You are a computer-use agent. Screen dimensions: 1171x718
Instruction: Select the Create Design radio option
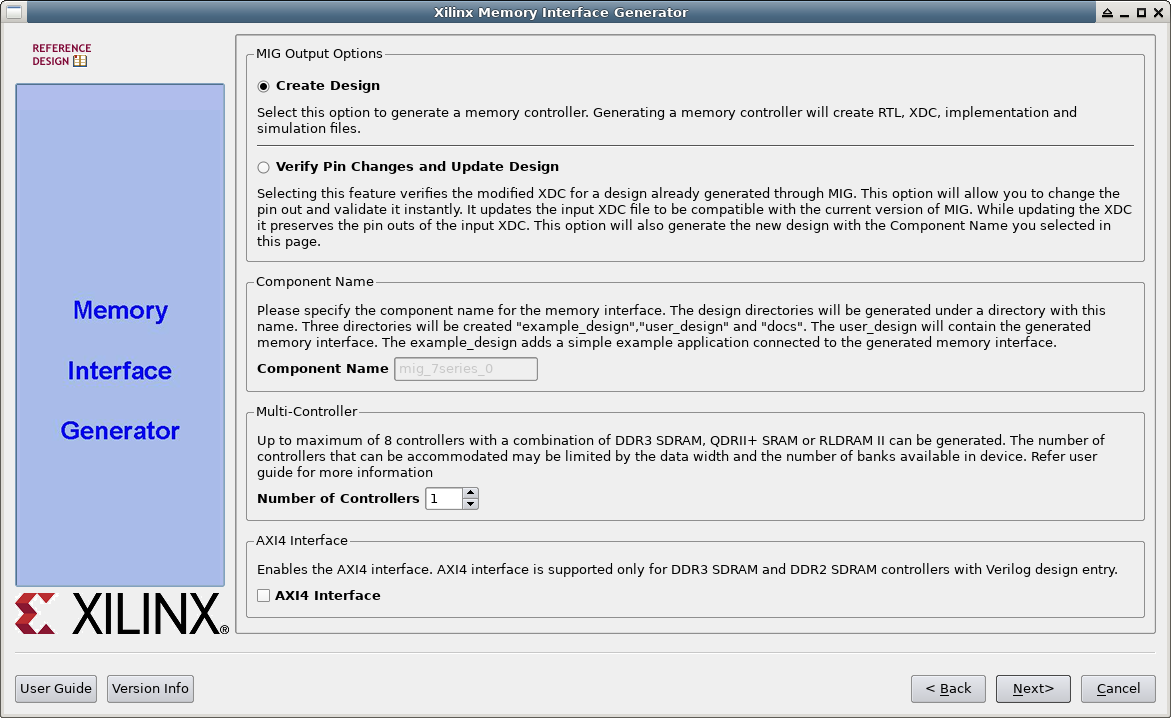pos(264,86)
